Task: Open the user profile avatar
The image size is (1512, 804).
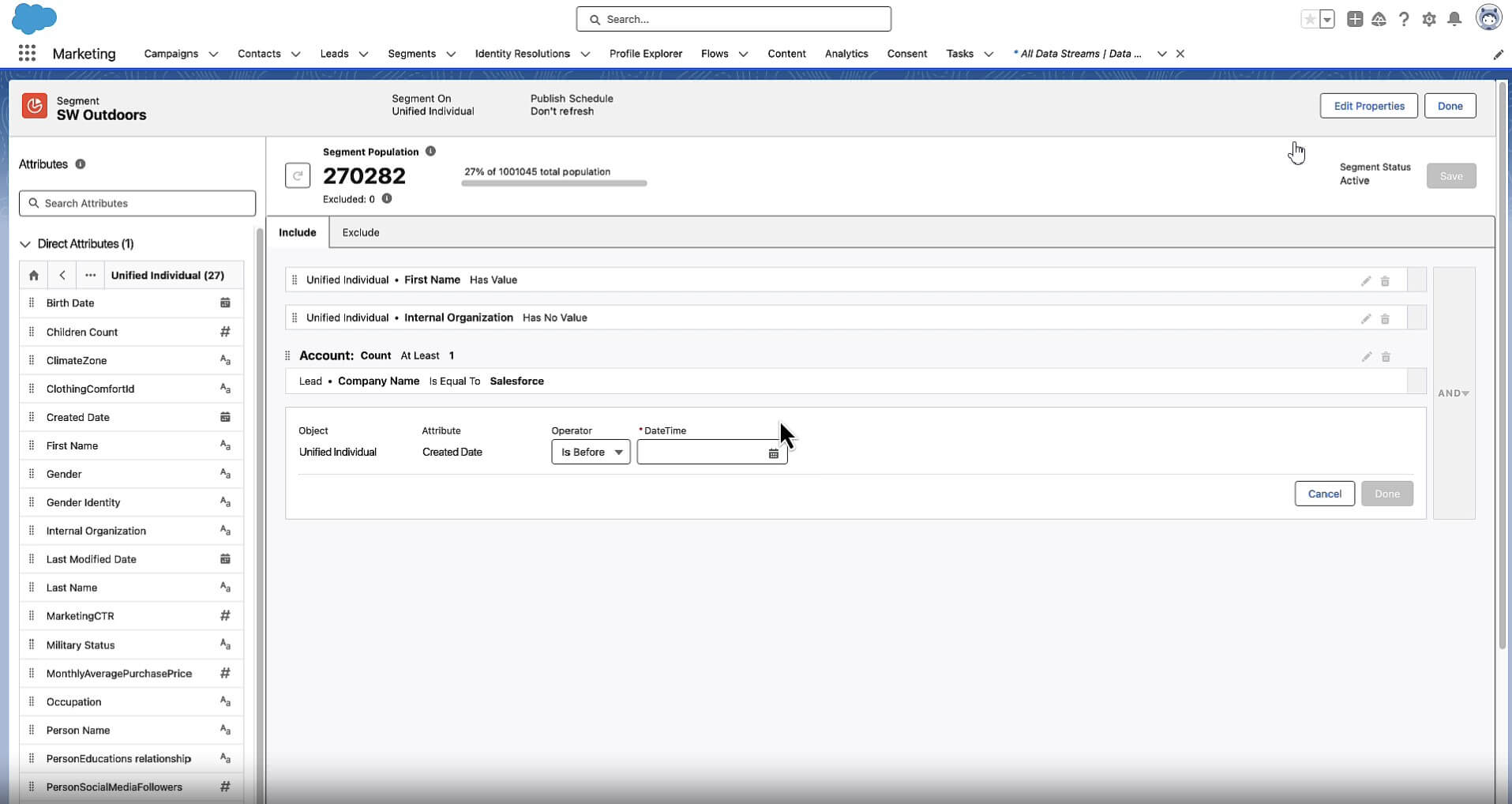Action: [1488, 18]
